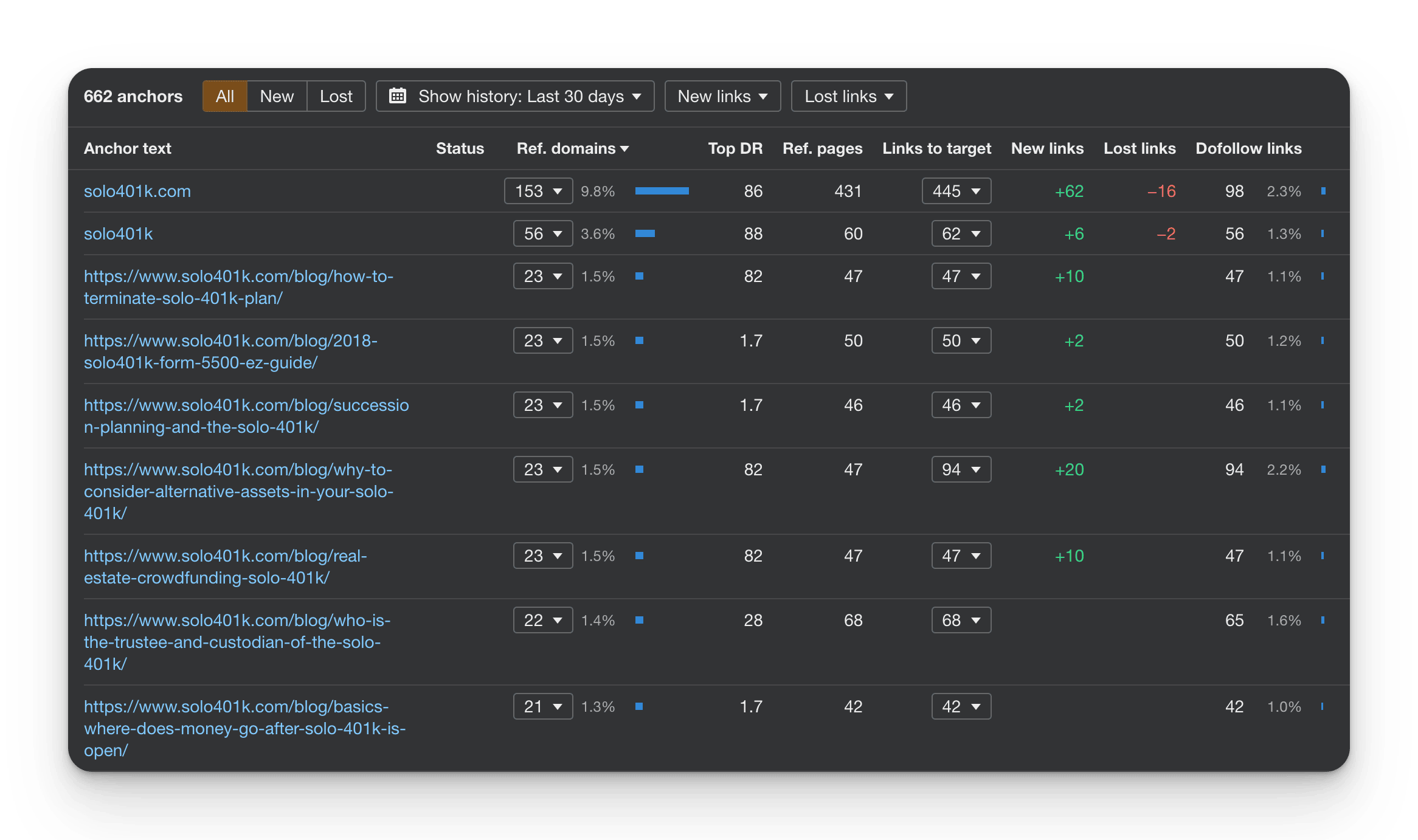Viewport: 1418px width, 840px height.
Task: Expand links to target dropdown for how-to-terminate row
Action: click(961, 276)
